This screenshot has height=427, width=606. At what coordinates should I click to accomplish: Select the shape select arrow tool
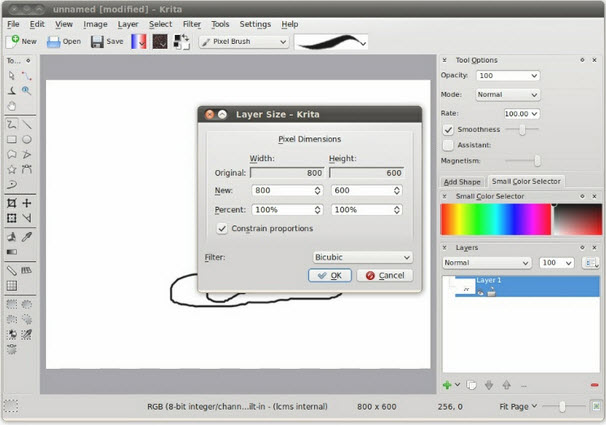[x=12, y=76]
